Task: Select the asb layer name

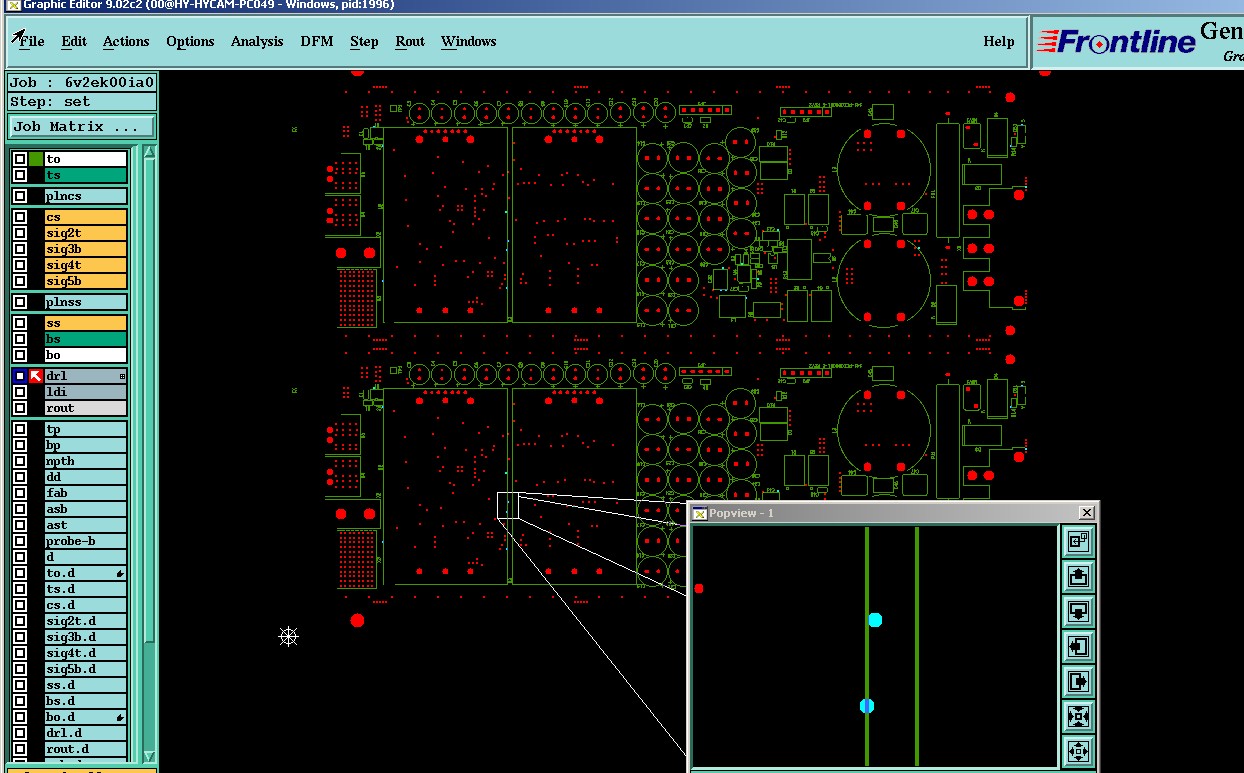Action: click(86, 509)
